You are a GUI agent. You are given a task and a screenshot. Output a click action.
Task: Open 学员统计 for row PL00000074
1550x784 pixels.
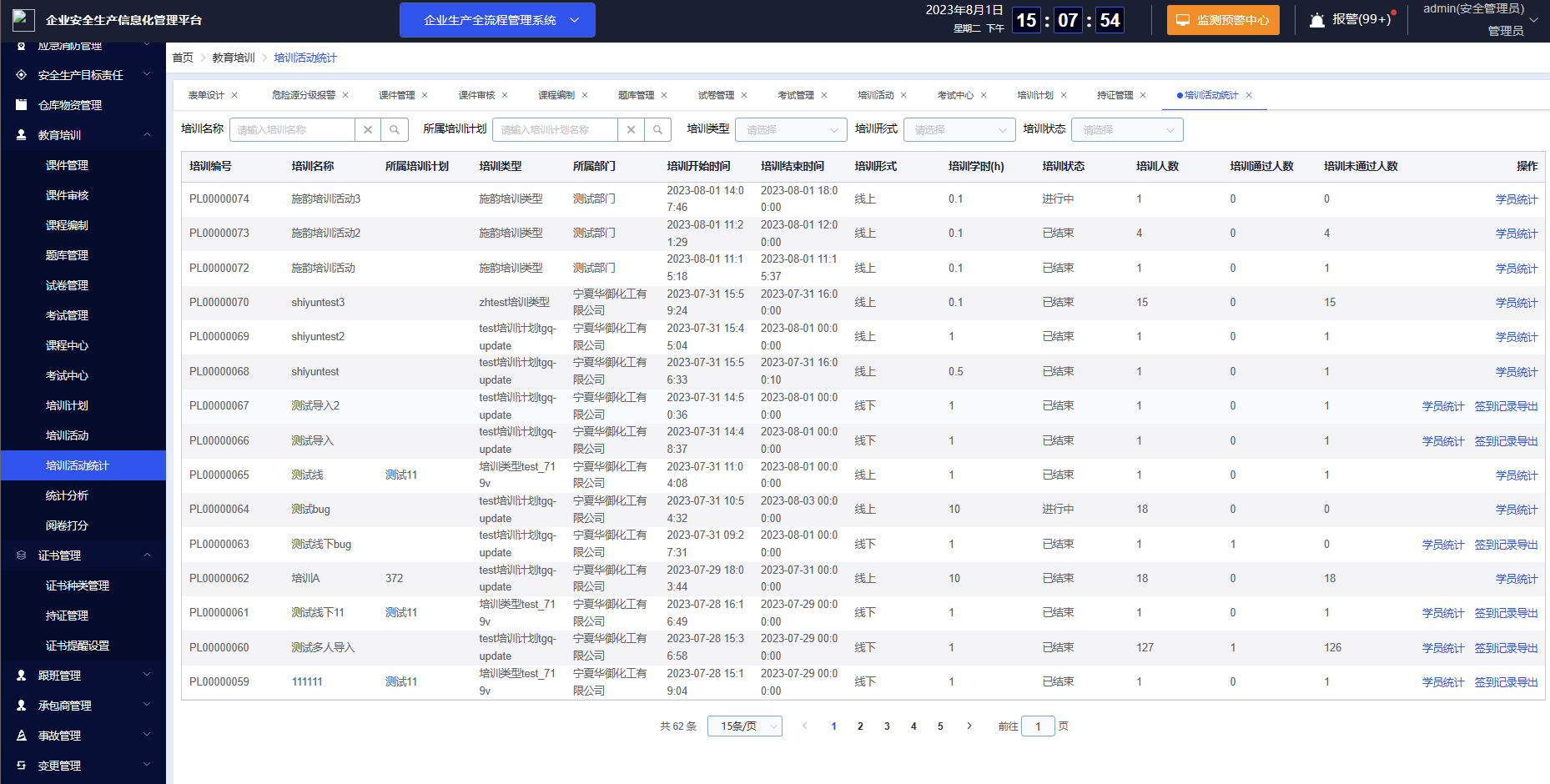[x=1517, y=199]
